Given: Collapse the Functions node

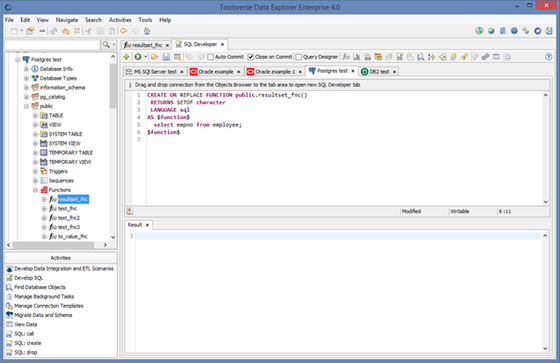Looking at the screenshot, I should [x=35, y=190].
